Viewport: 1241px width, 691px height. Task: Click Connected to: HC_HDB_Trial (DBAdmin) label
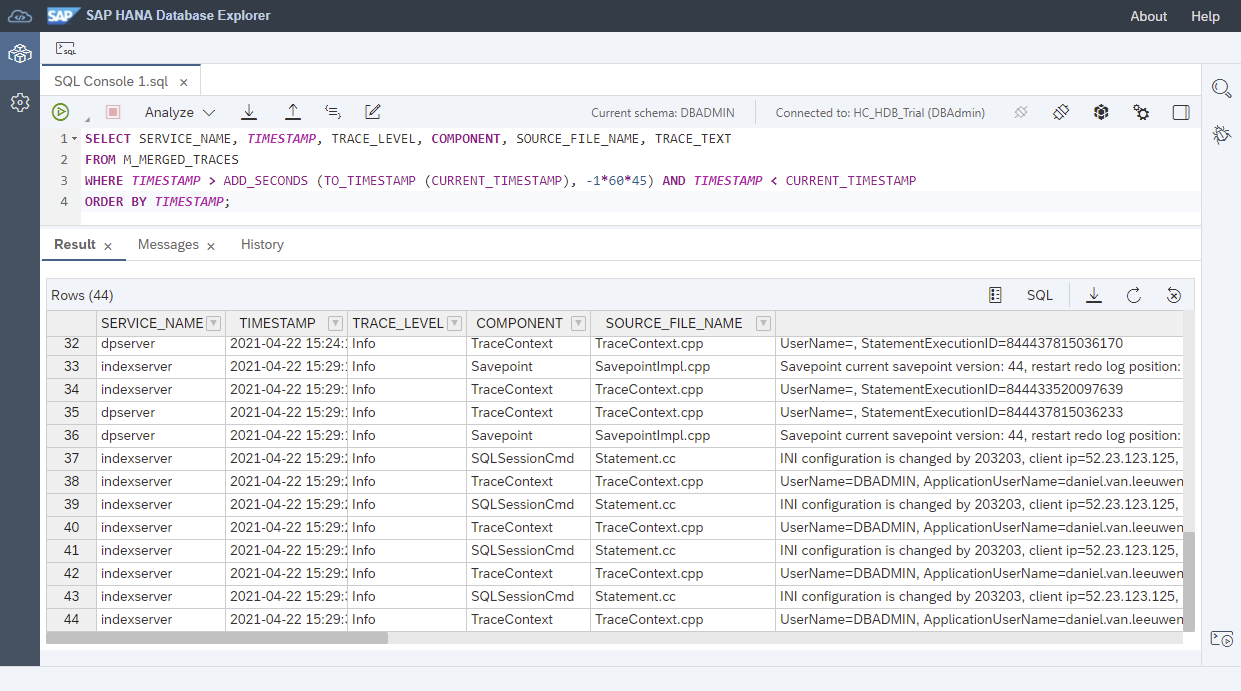(x=880, y=113)
